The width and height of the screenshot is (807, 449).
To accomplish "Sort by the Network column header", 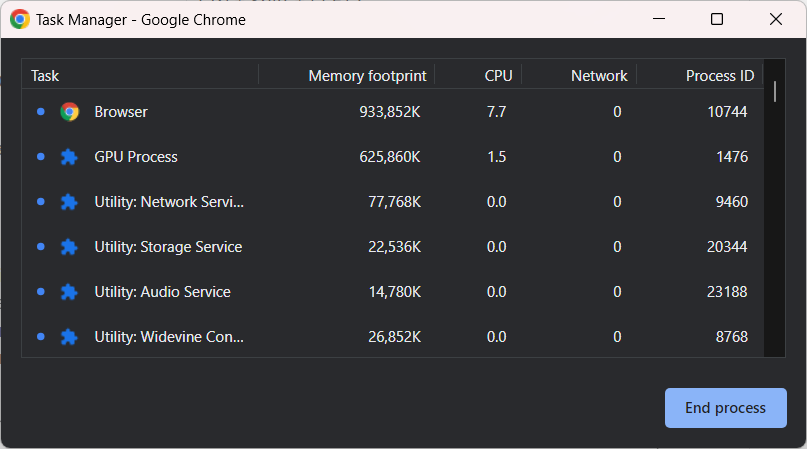I will 599,76.
